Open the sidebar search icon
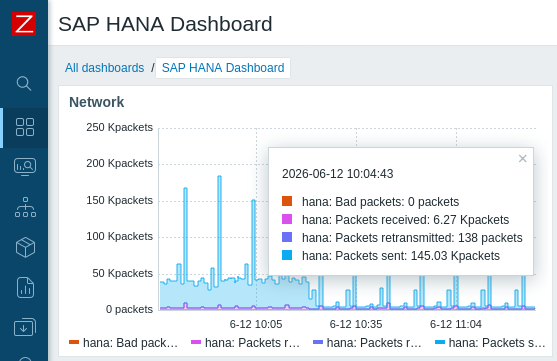557x361 pixels. point(24,83)
